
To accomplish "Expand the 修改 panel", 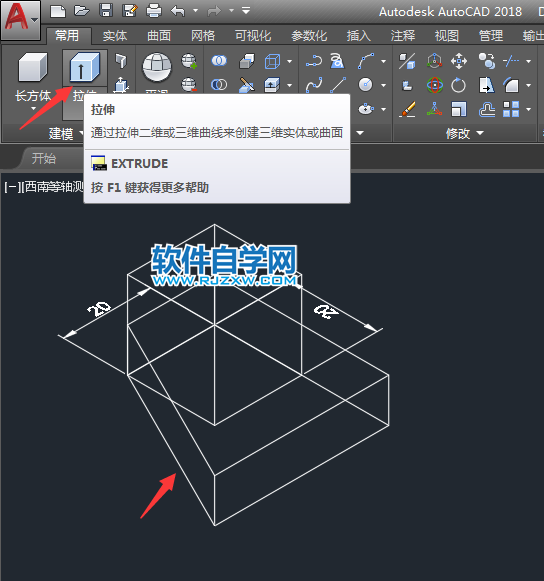I will click(465, 133).
